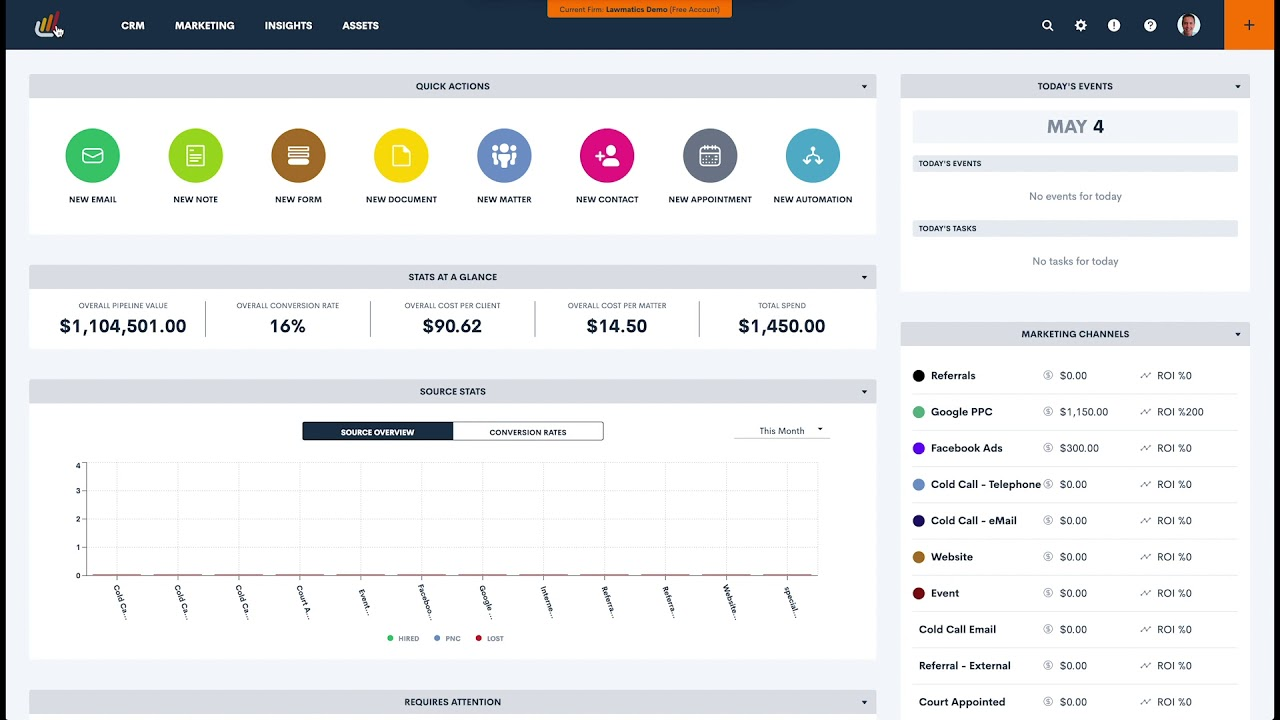Viewport: 1280px width, 720px height.
Task: Click the Lawmatics Demo current firm banner
Action: pos(639,8)
